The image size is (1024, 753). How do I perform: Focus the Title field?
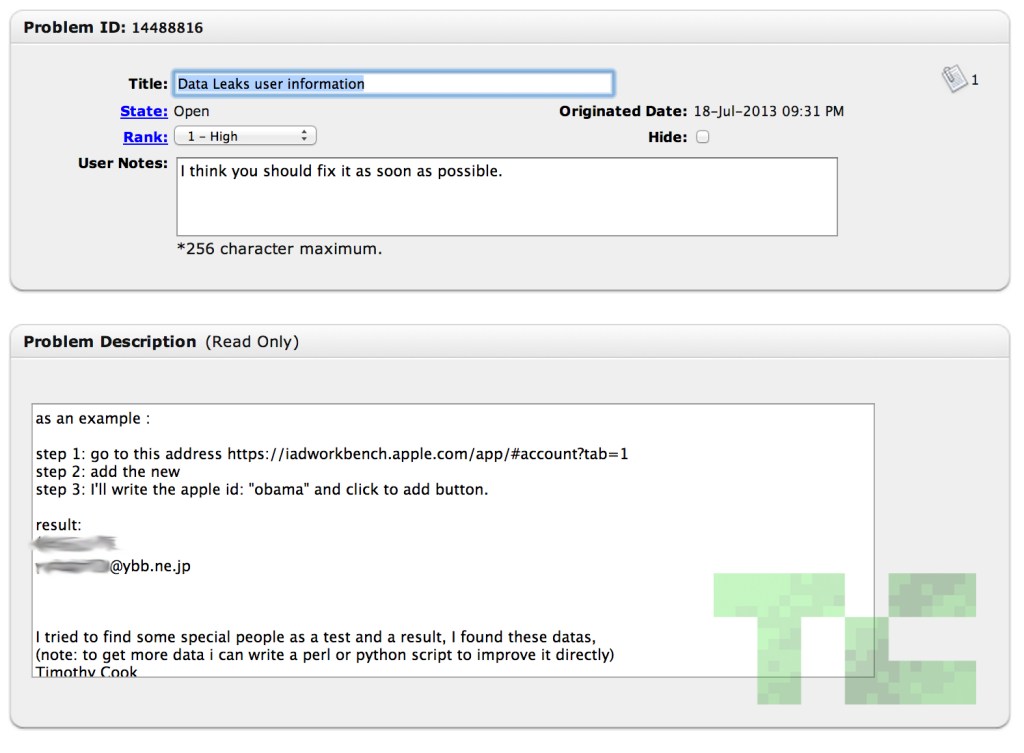pyautogui.click(x=393, y=84)
